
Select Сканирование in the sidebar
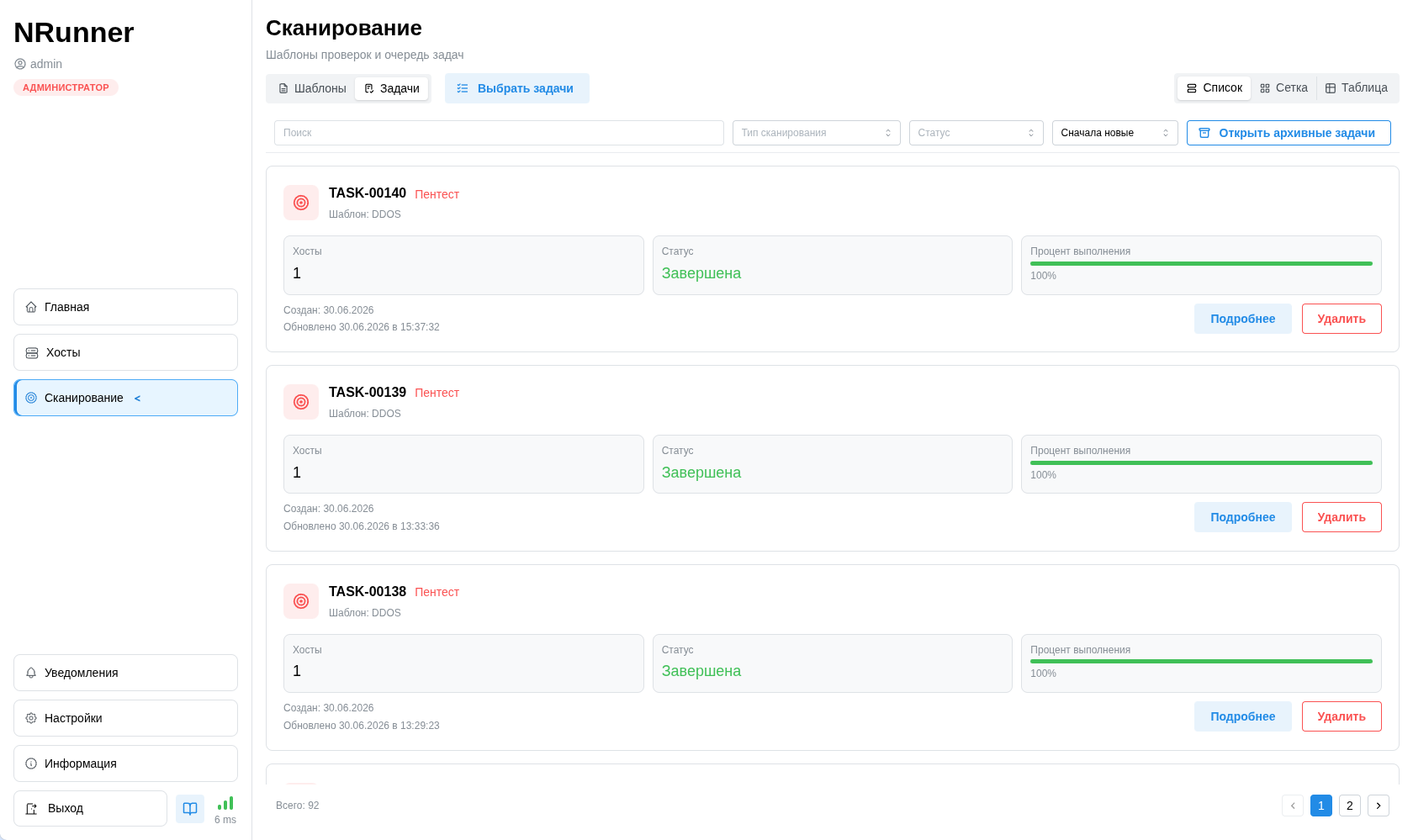click(125, 398)
